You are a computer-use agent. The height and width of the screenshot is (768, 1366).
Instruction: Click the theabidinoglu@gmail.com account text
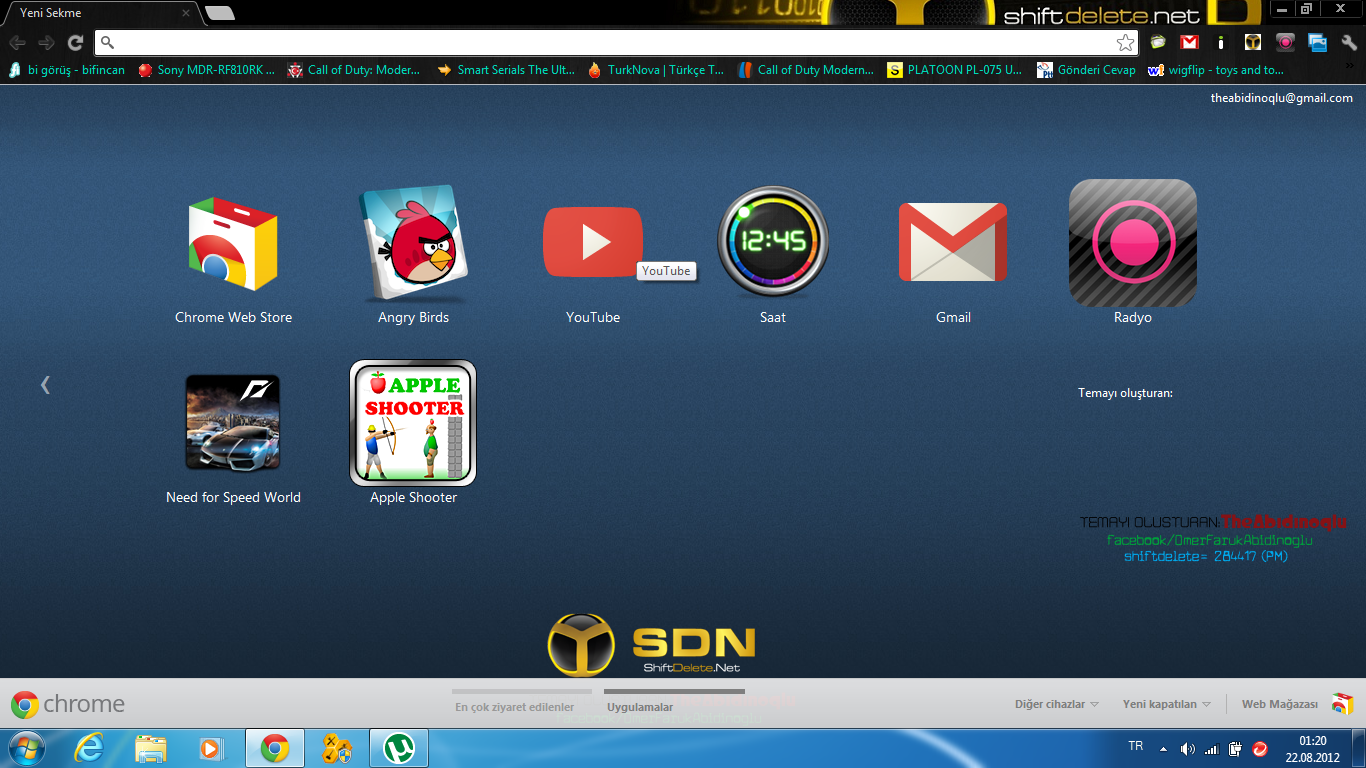click(1281, 98)
